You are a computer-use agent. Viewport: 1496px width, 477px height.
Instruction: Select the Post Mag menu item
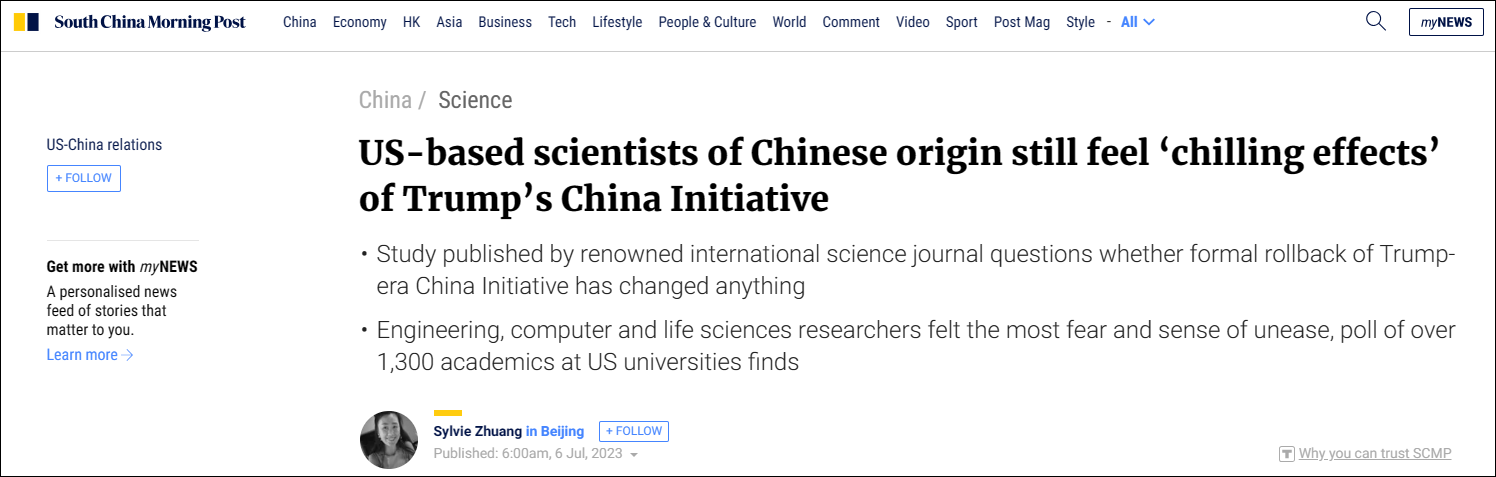(1022, 22)
